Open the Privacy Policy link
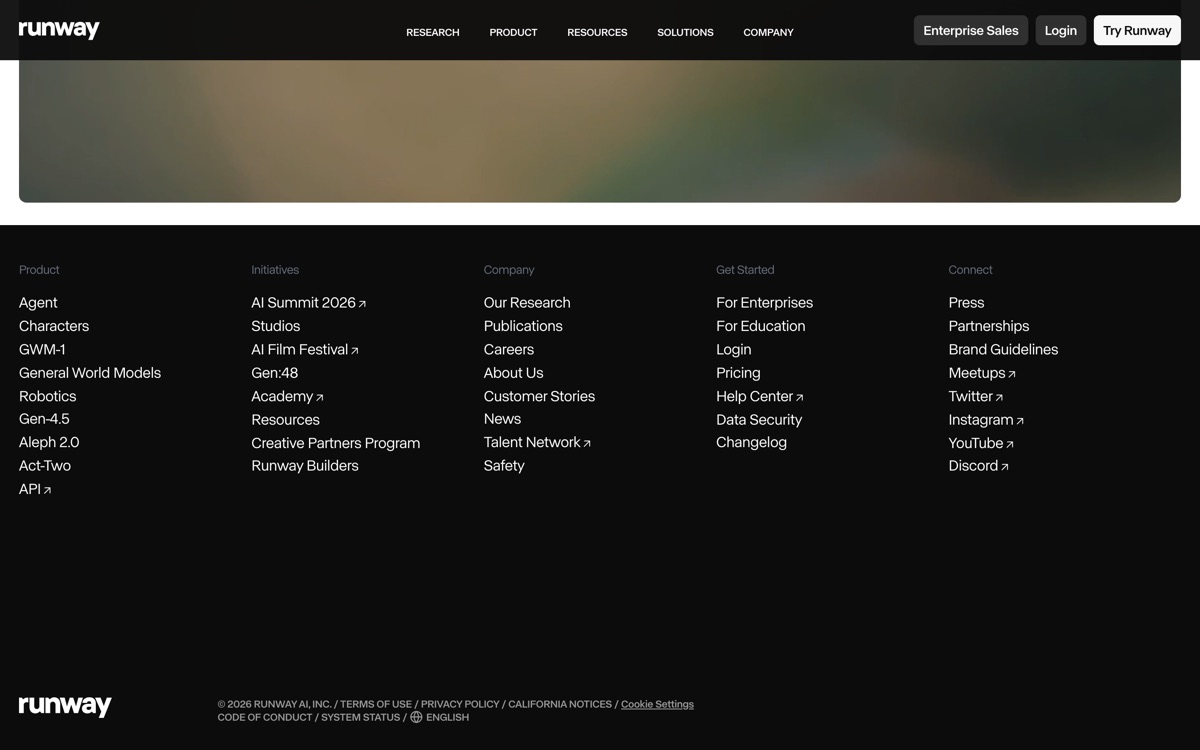1200x750 pixels. pyautogui.click(x=460, y=704)
